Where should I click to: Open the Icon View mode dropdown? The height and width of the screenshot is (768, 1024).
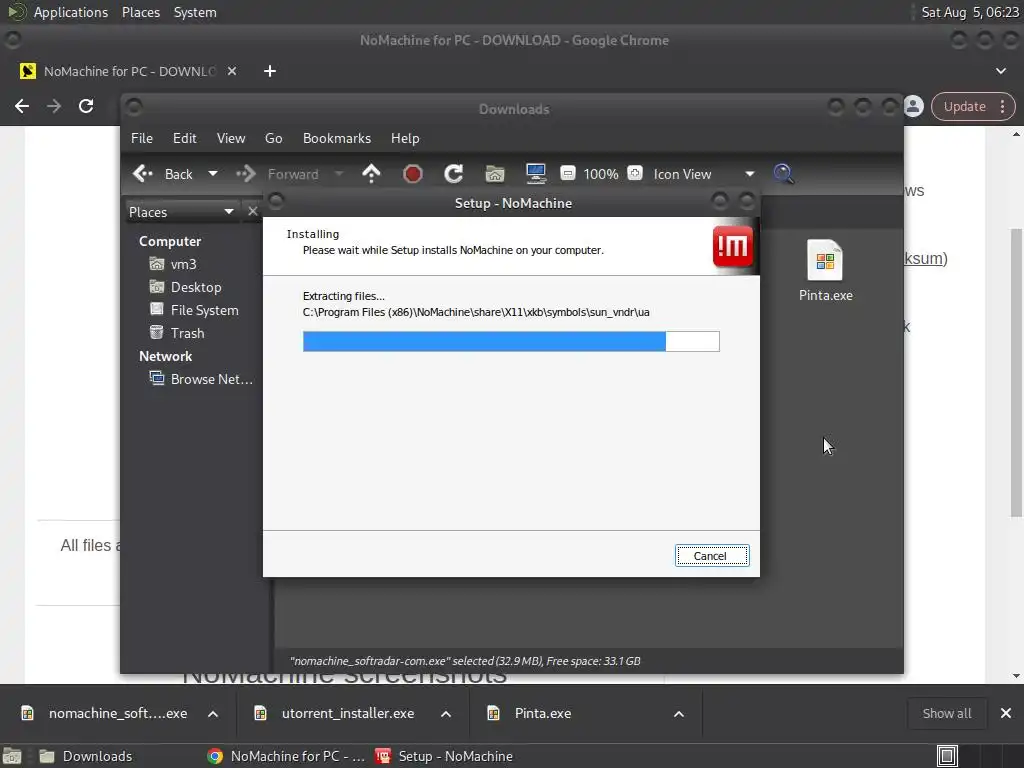click(704, 174)
